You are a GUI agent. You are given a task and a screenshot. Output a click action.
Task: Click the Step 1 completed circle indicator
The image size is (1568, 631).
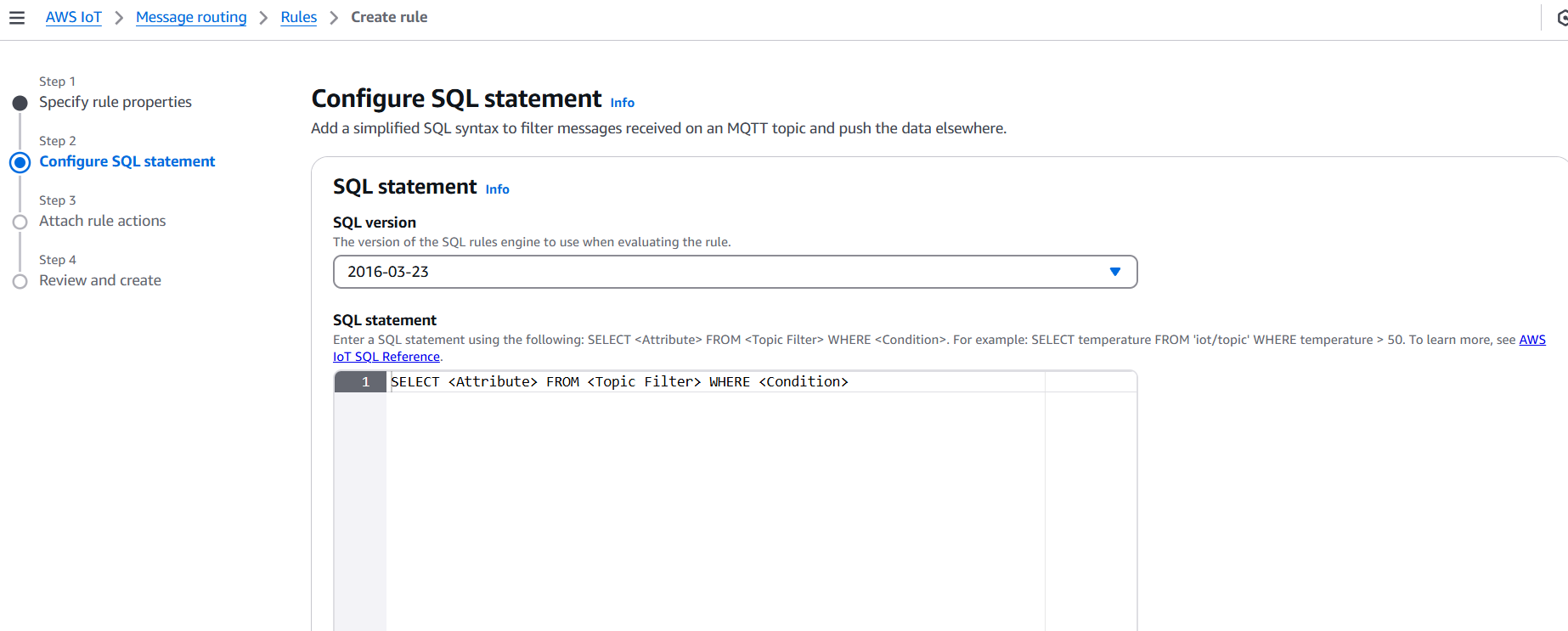20,103
